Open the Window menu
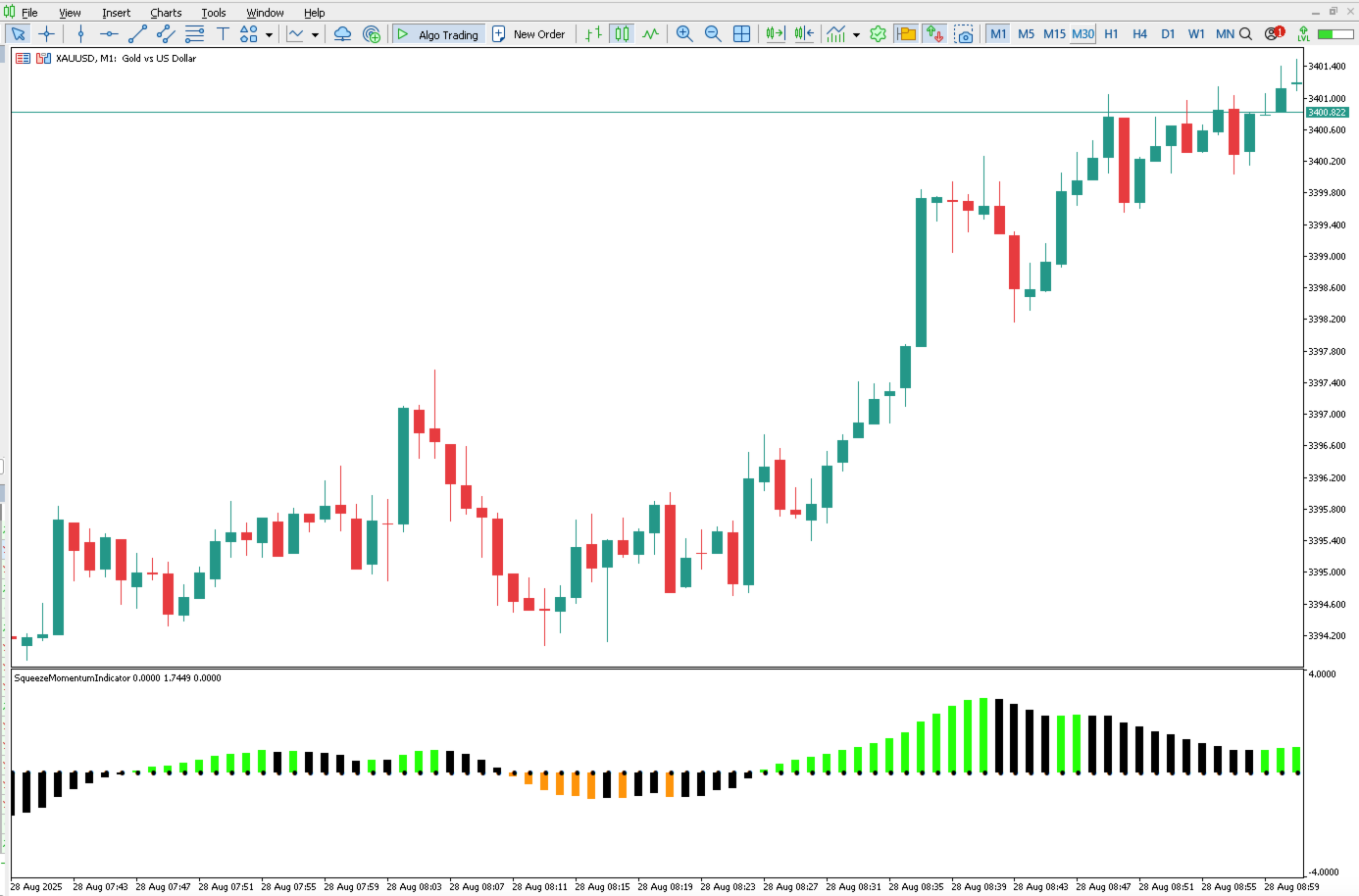1359x896 pixels. 265,13
